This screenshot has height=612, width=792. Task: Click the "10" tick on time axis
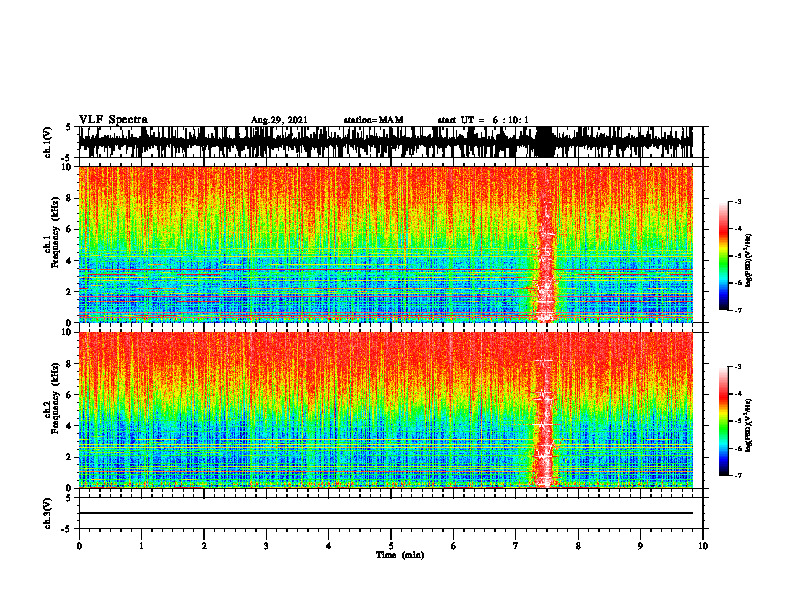tap(703, 546)
